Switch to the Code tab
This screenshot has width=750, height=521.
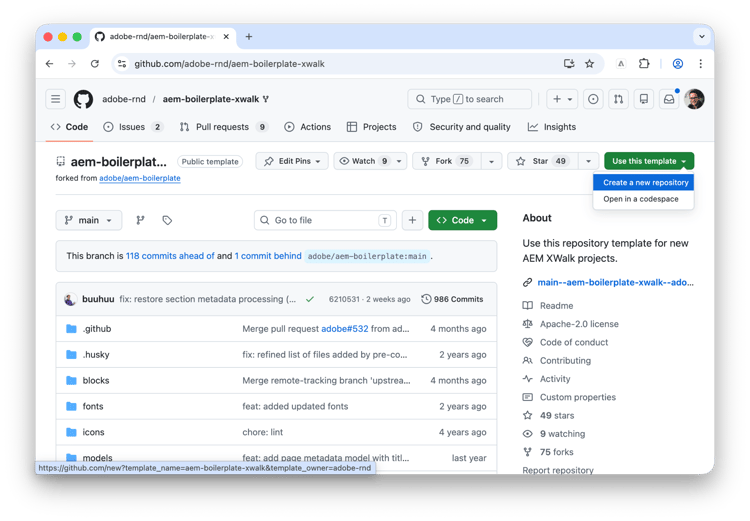coord(69,127)
